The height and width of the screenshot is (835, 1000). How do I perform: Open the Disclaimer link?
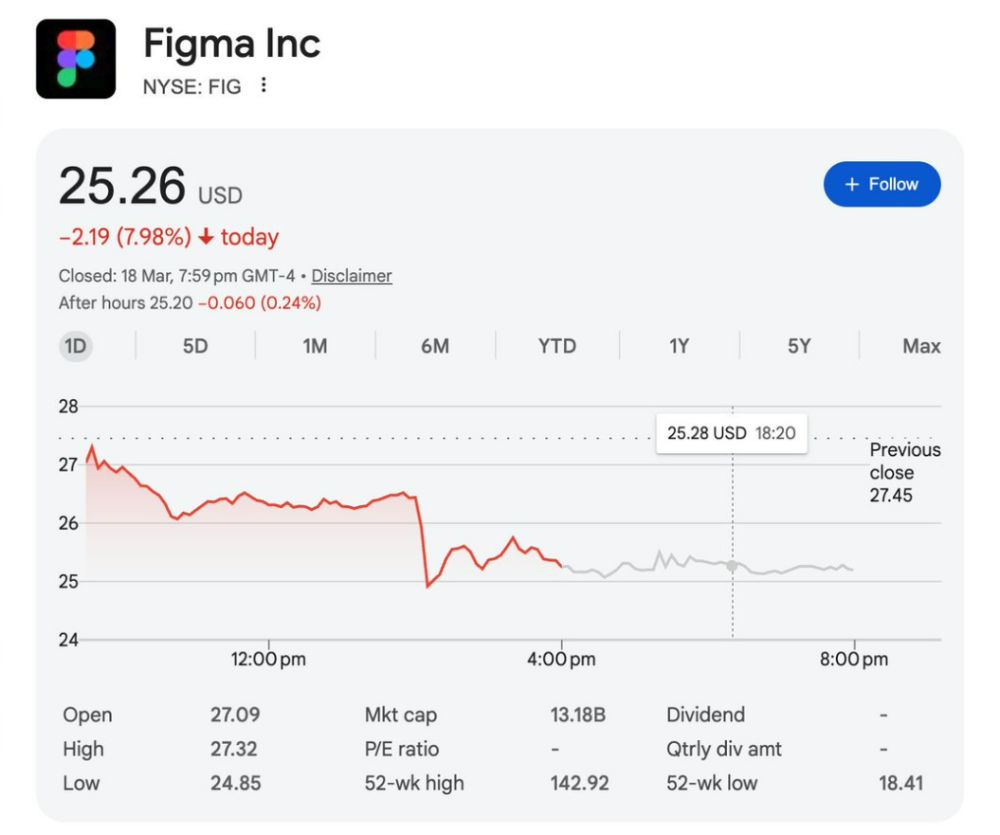pyautogui.click(x=351, y=276)
